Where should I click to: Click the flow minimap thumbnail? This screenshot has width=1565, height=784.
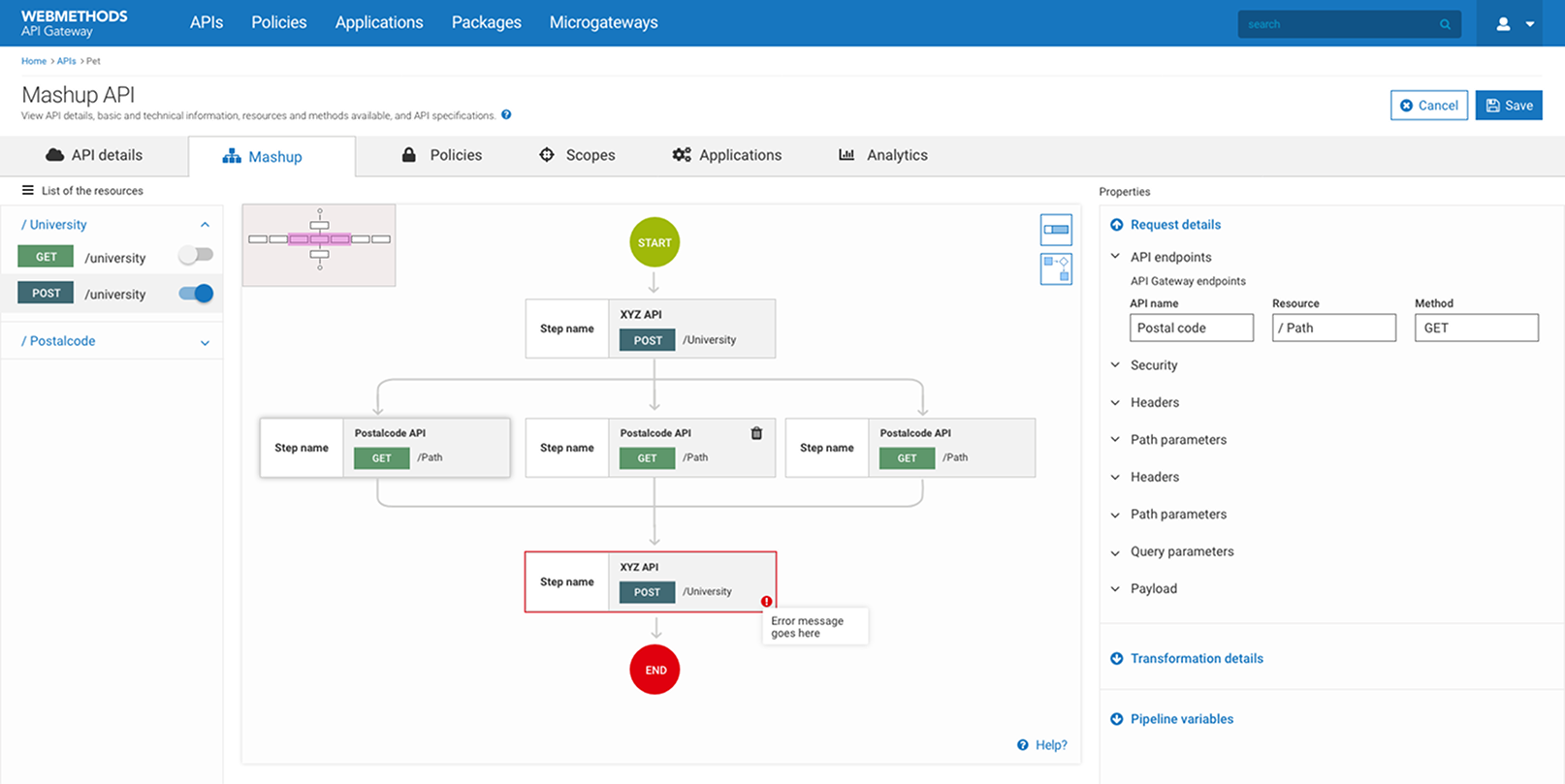click(x=319, y=245)
